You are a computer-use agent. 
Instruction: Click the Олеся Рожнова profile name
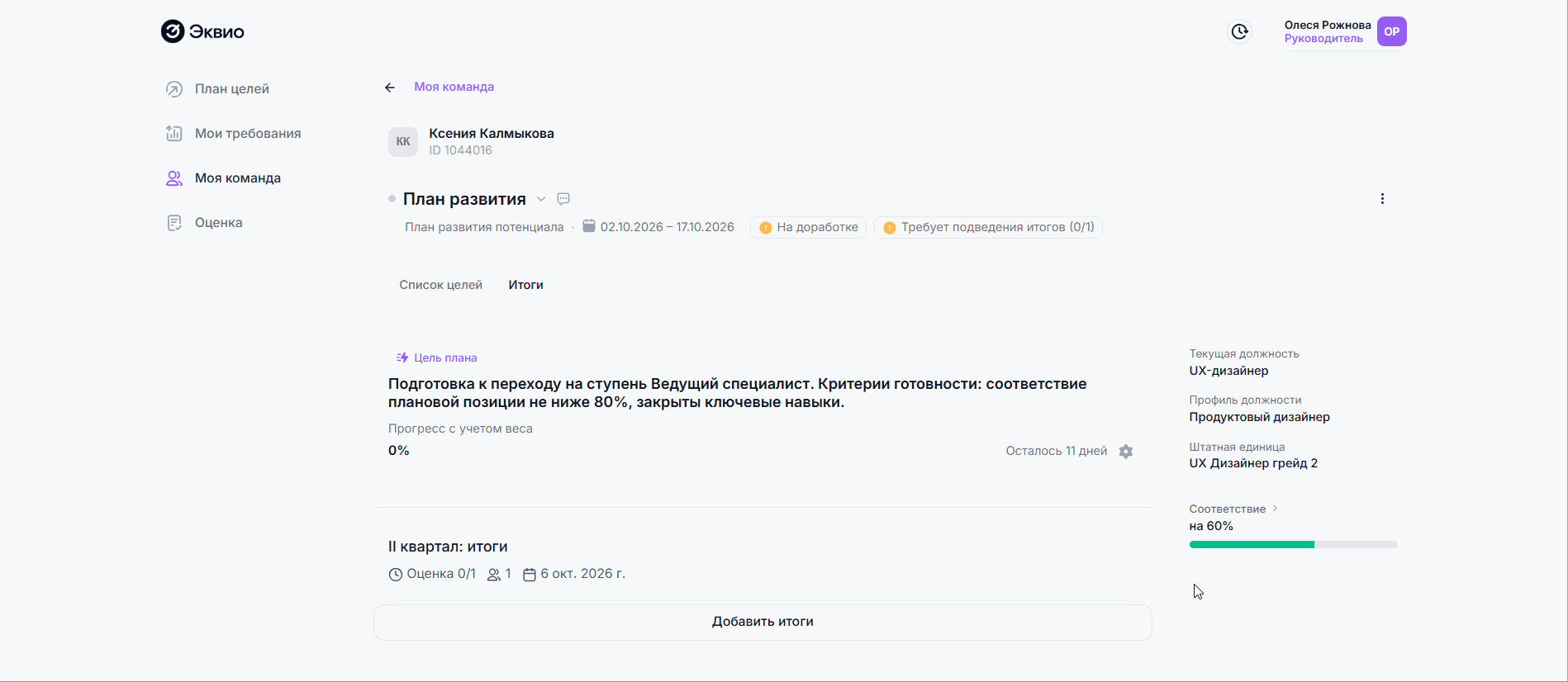pyautogui.click(x=1328, y=26)
